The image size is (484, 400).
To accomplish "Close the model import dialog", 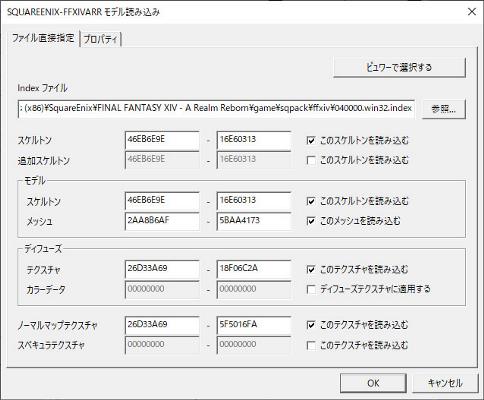I will [472, 12].
